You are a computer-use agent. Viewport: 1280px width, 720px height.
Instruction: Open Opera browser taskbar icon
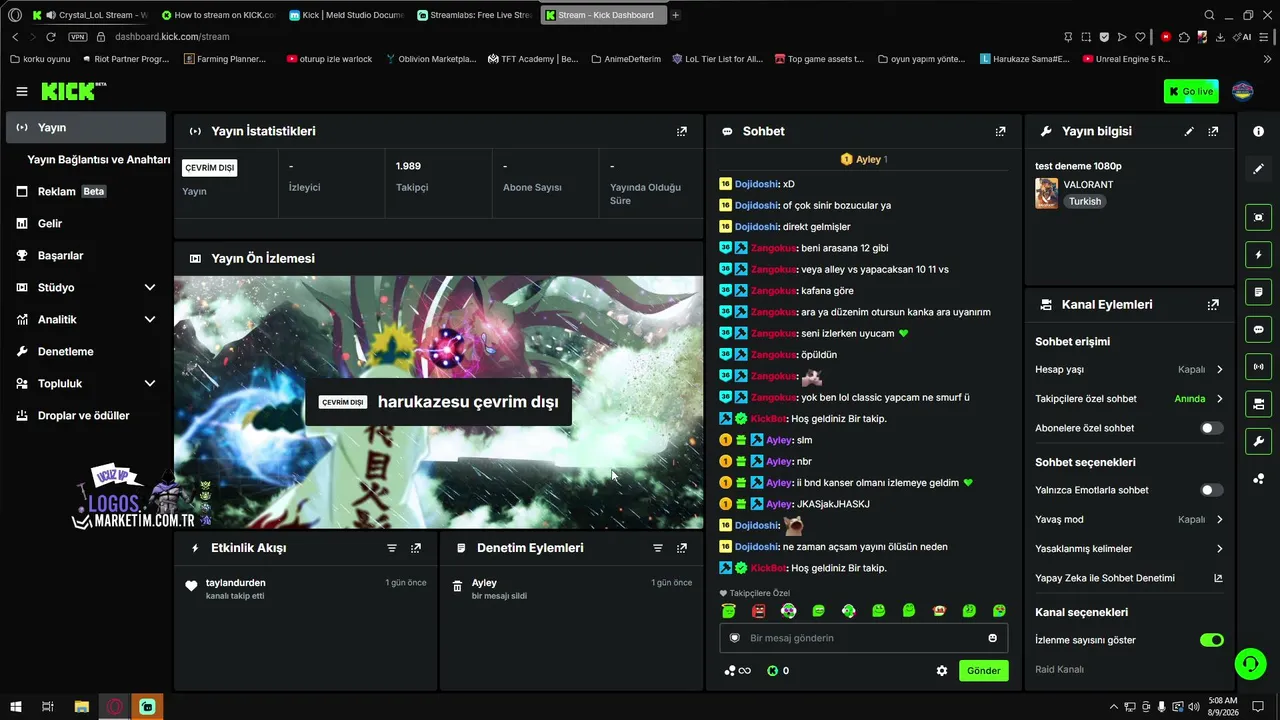[115, 707]
